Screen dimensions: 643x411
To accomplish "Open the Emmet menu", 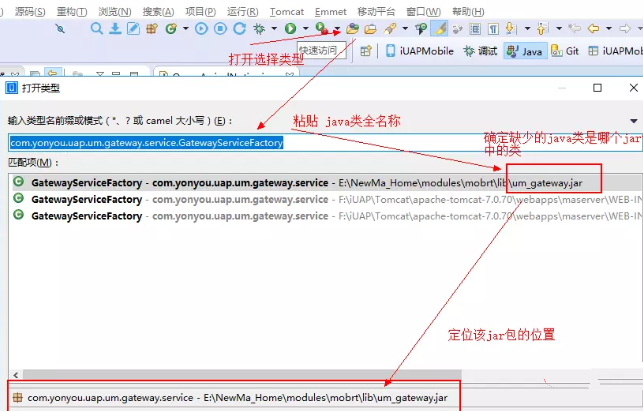I will (331, 11).
